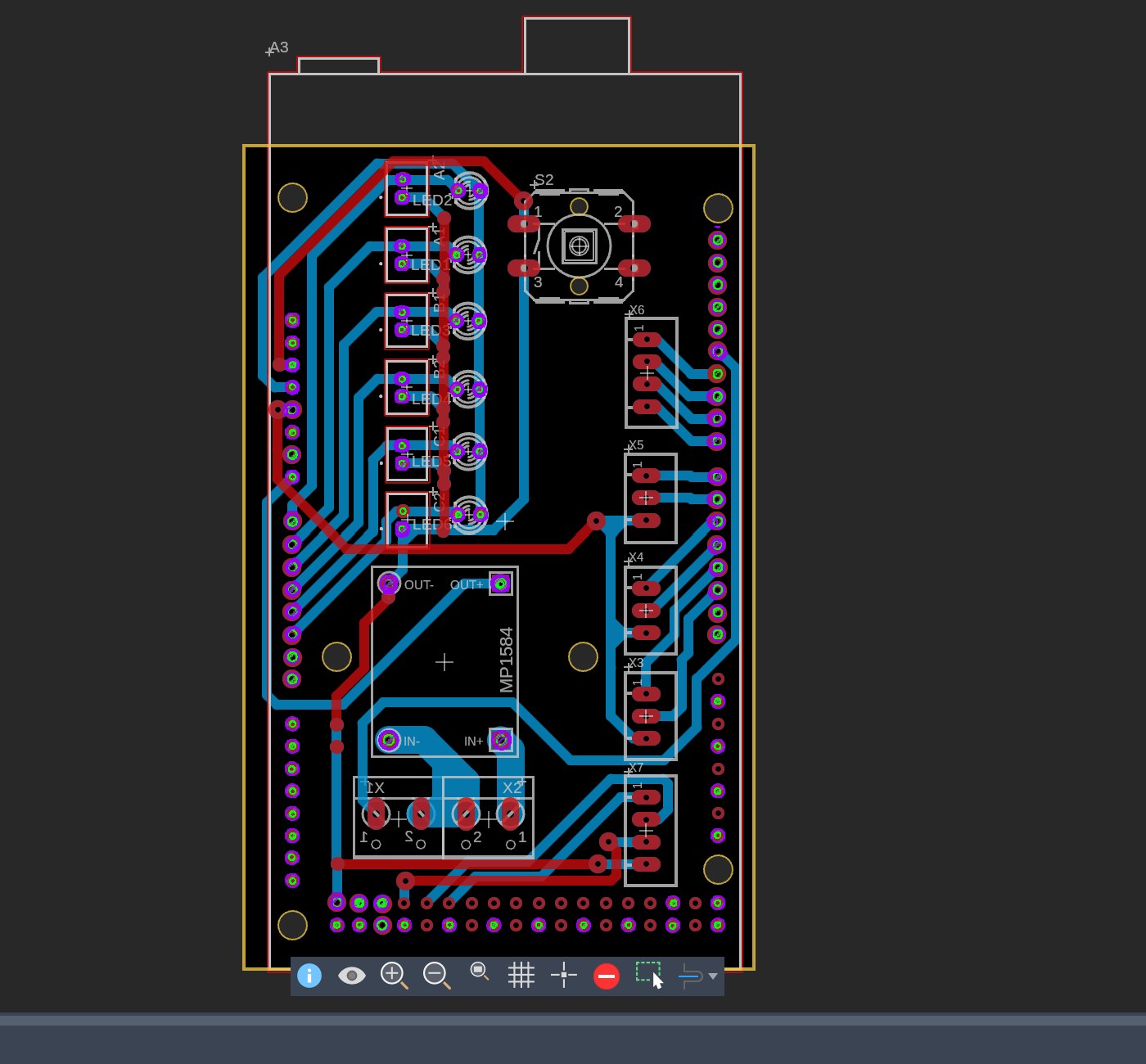Image resolution: width=1146 pixels, height=1064 pixels.
Task: Click the center of the S2 push button
Action: point(579,245)
